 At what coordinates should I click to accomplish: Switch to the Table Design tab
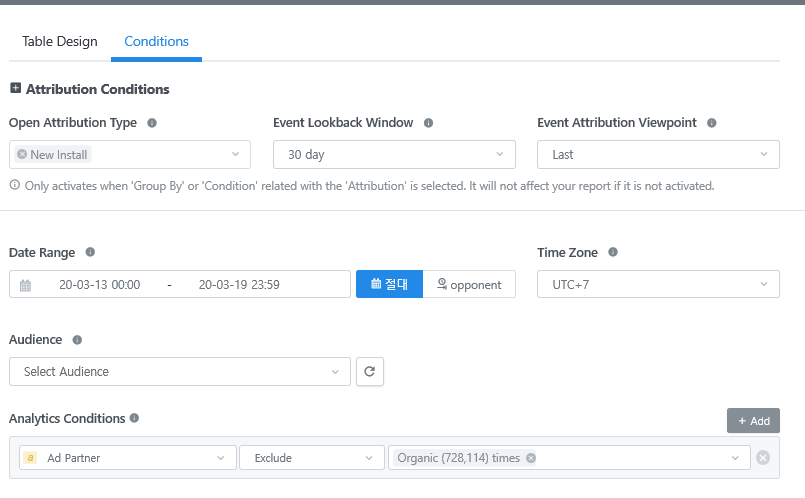[x=60, y=42]
